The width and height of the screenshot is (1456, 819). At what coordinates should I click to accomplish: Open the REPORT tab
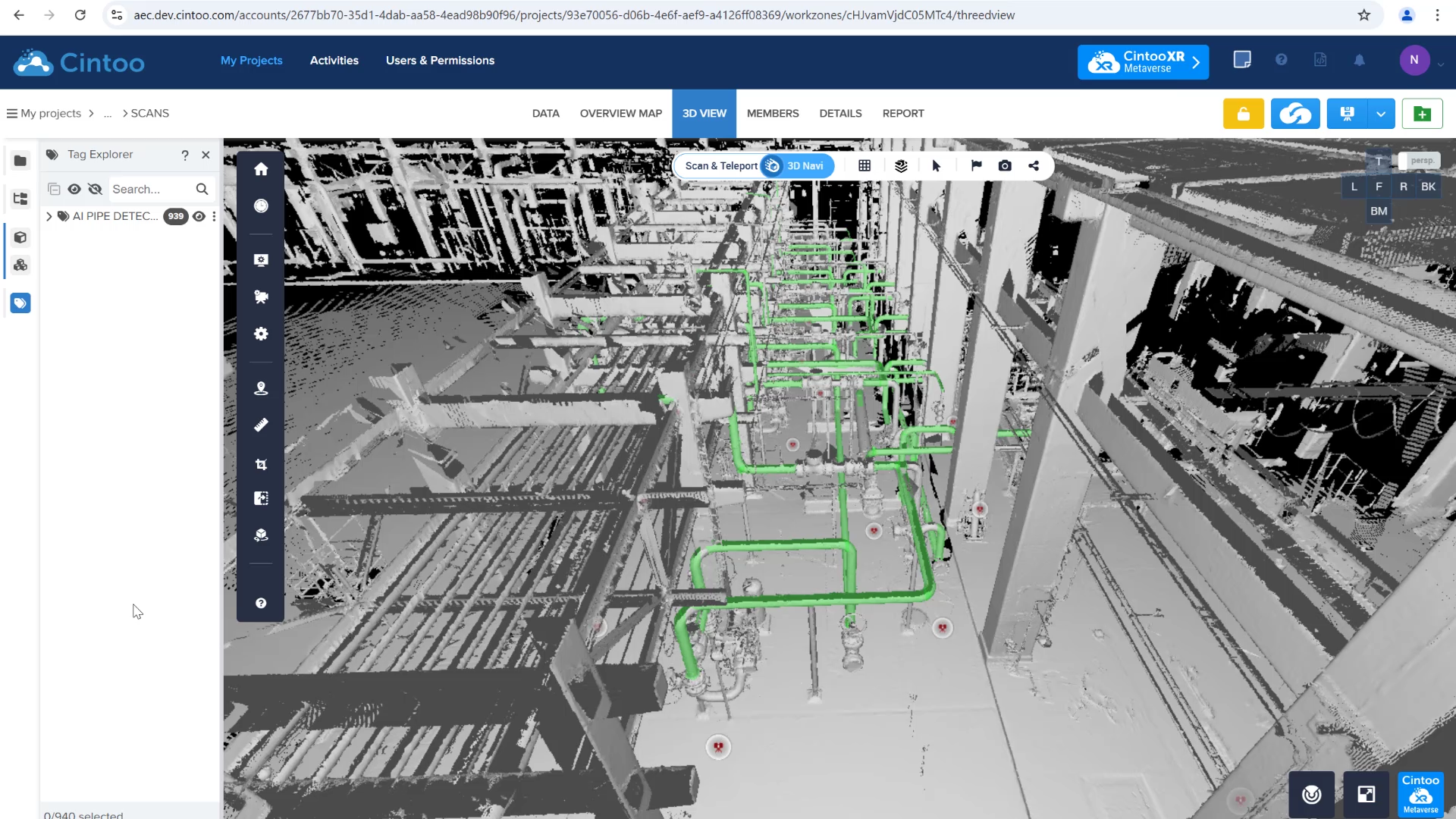pyautogui.click(x=902, y=113)
